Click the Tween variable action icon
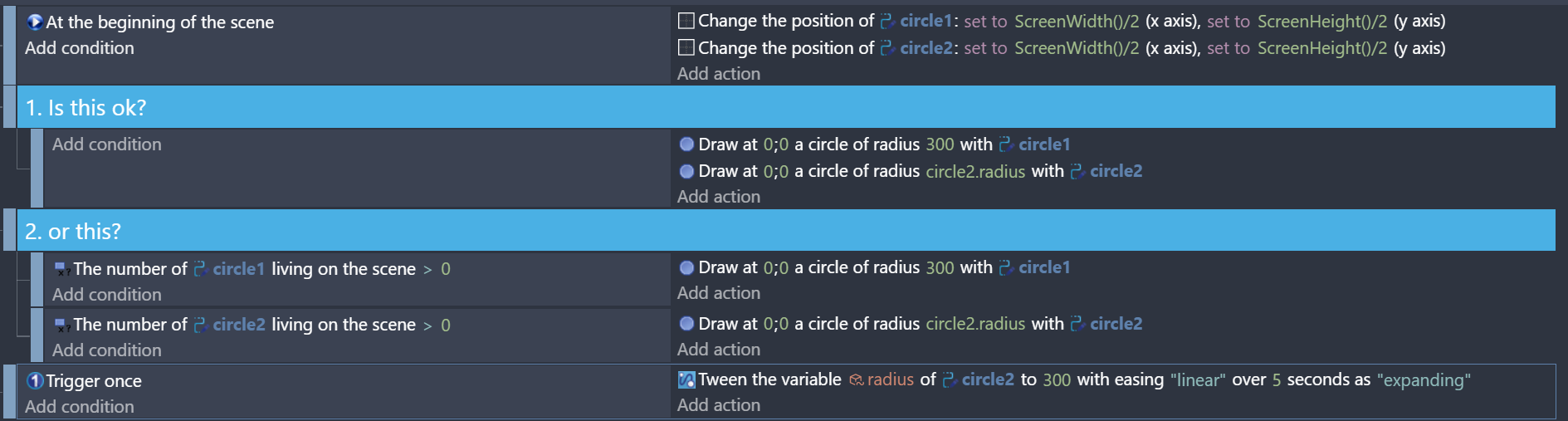Viewport: 1568px width, 421px height. (x=686, y=380)
